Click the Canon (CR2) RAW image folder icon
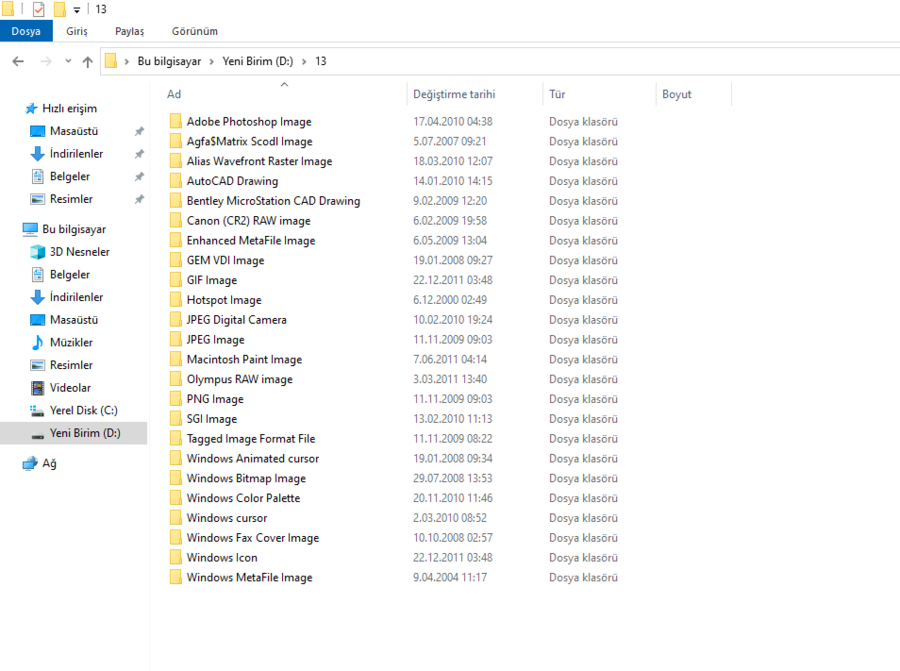 coord(176,220)
